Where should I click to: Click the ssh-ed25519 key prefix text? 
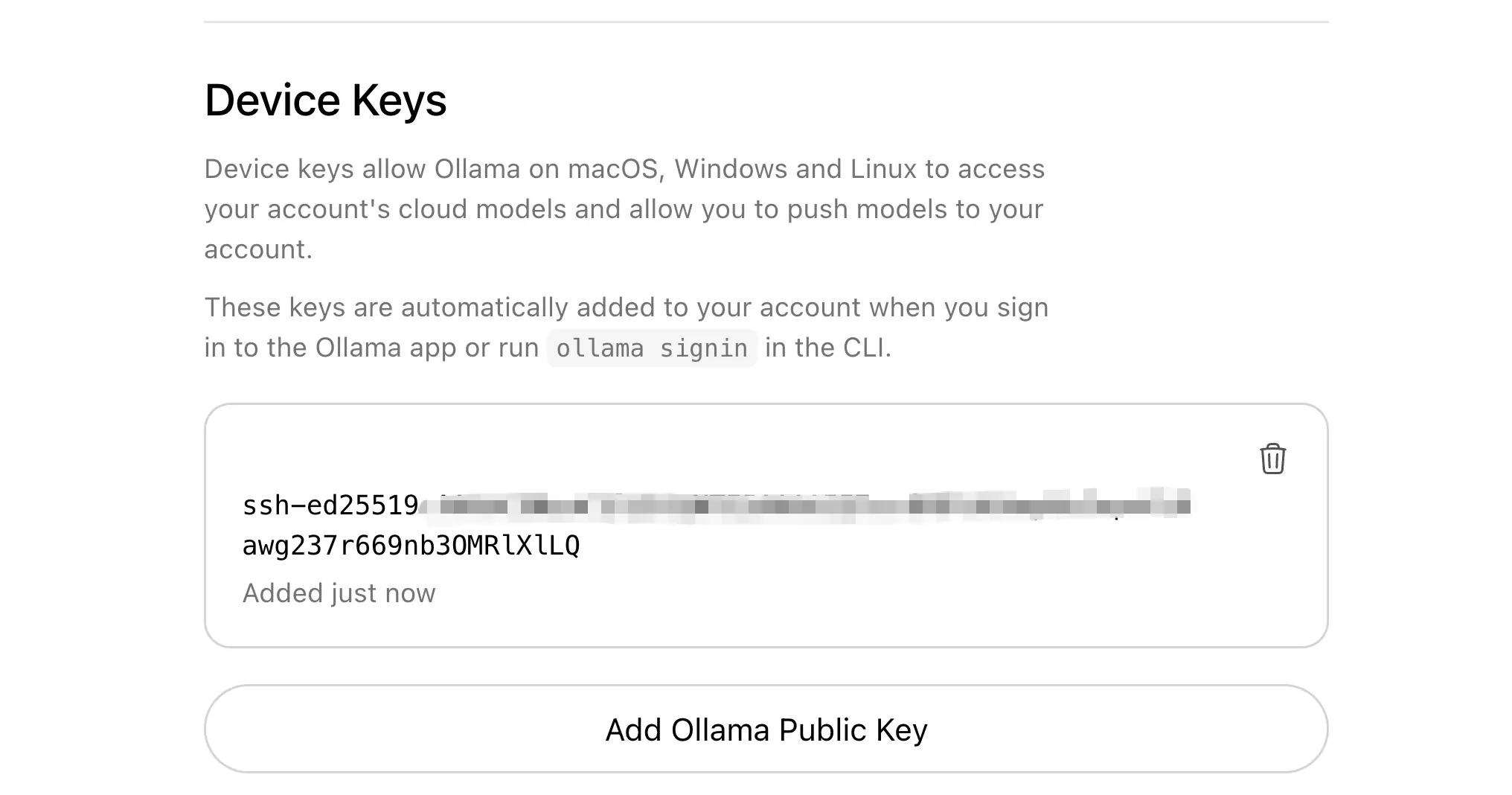coord(330,506)
